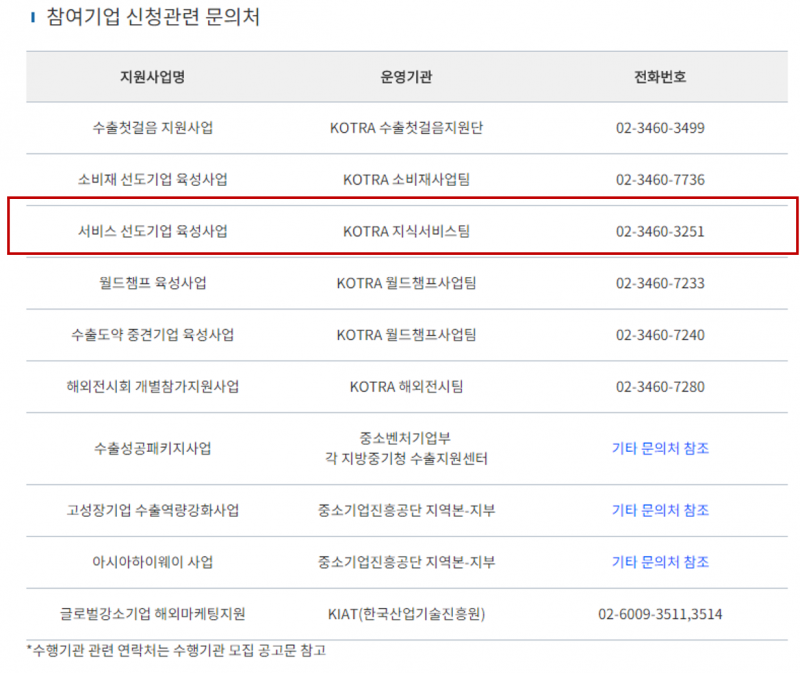Click phone number 02-3460-7280

pos(660,387)
